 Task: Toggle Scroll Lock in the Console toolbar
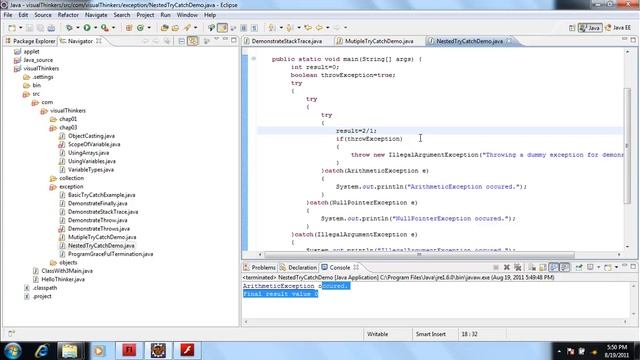[543, 267]
